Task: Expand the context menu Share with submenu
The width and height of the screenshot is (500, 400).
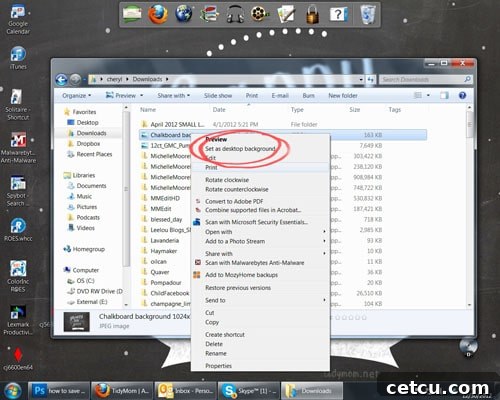Action: pos(260,254)
